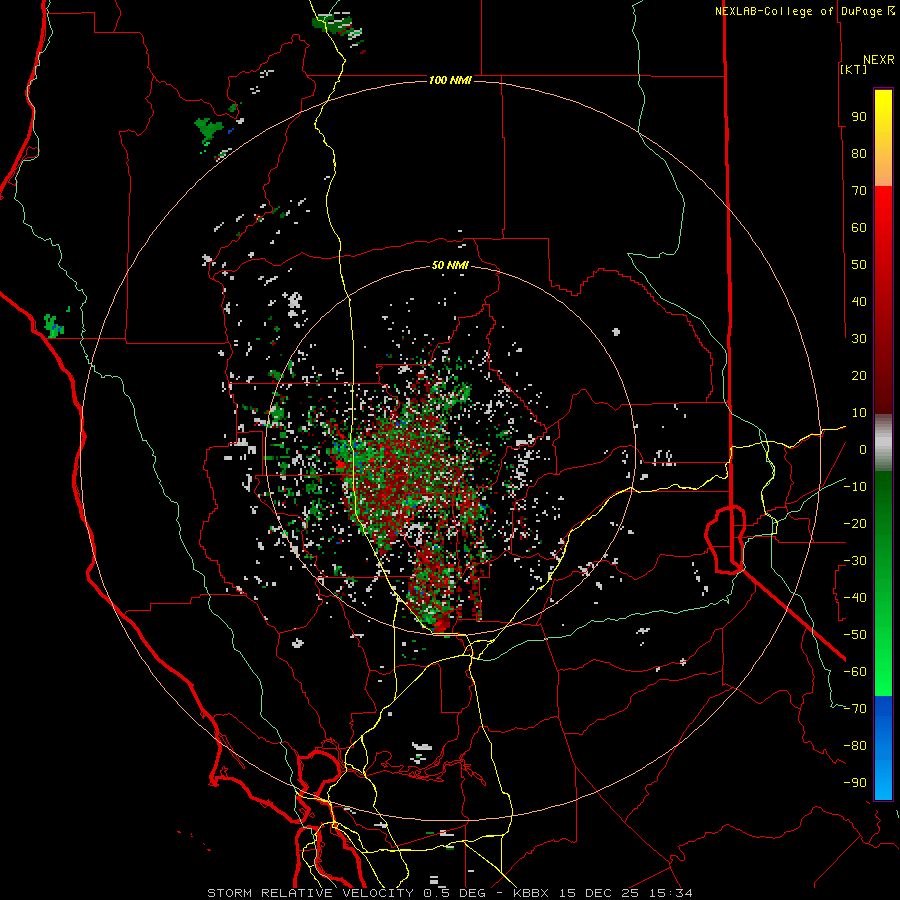The width and height of the screenshot is (900, 900).
Task: Click the 70 value on the velocity scale
Action: [859, 191]
